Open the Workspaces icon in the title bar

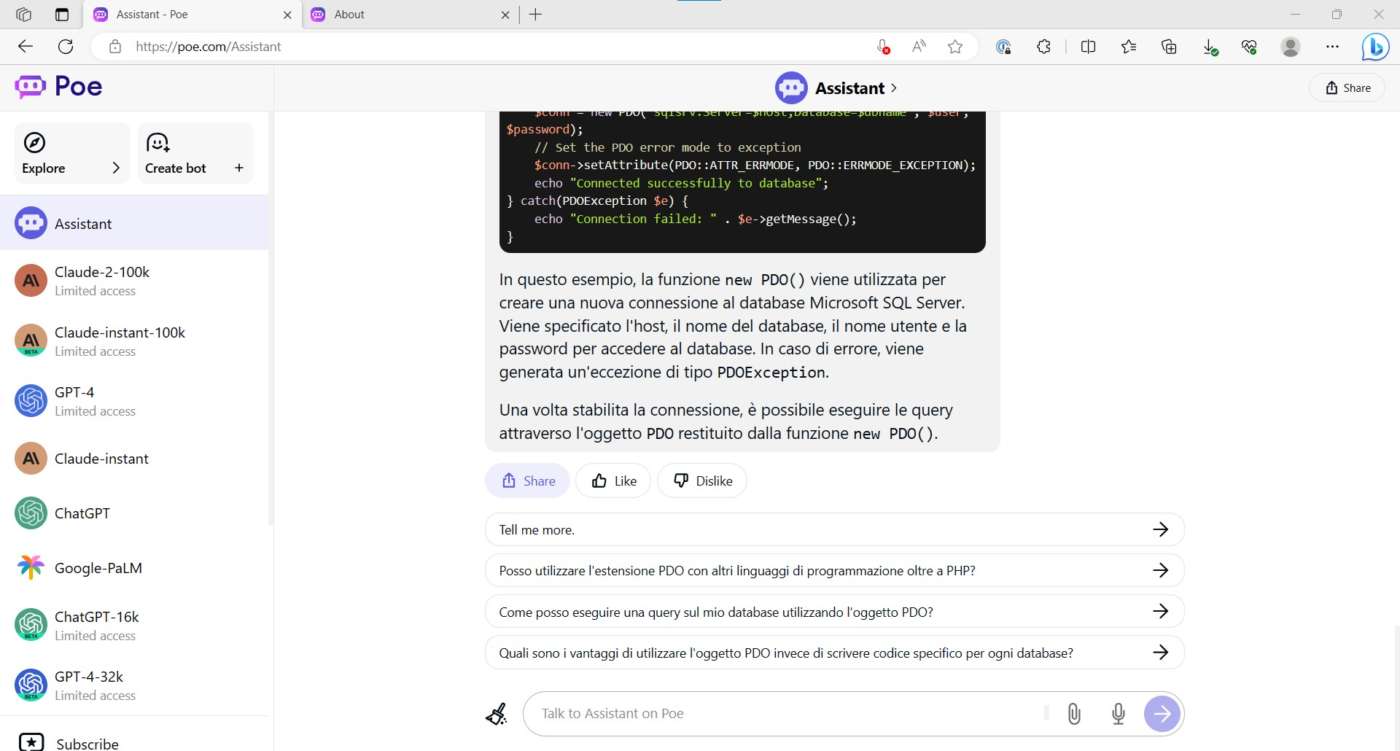click(24, 14)
